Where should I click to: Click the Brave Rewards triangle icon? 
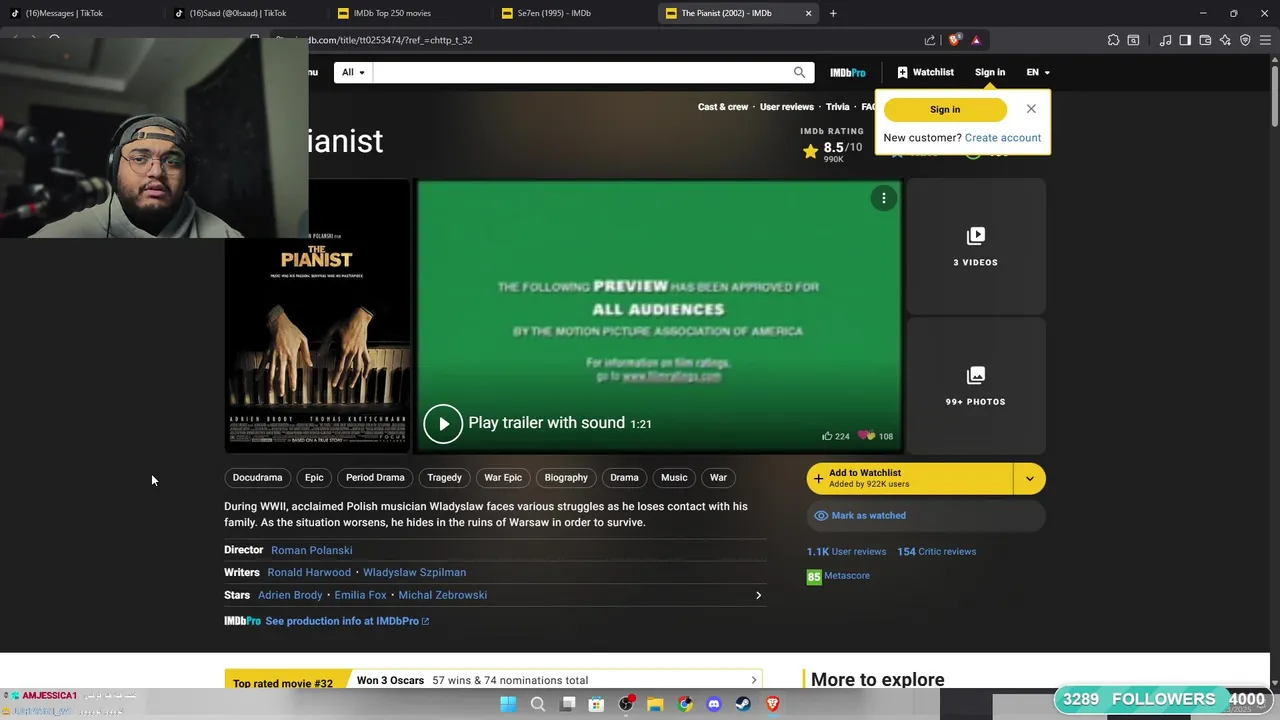tap(976, 40)
